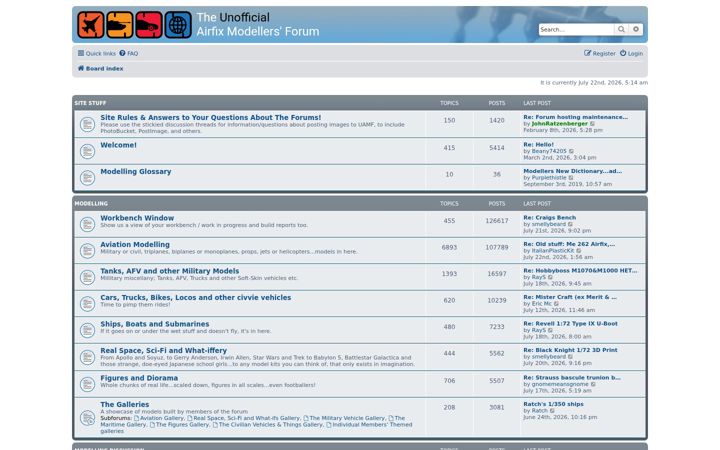The height and width of the screenshot is (450, 720).
Task: View JohnRatzenberger's profile
Action: click(559, 124)
